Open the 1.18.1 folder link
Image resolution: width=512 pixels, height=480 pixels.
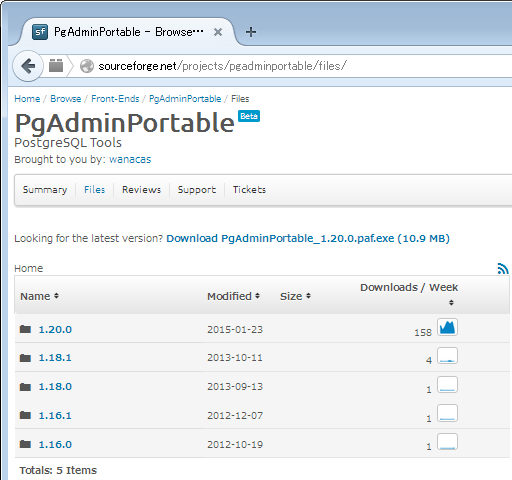(x=55, y=358)
